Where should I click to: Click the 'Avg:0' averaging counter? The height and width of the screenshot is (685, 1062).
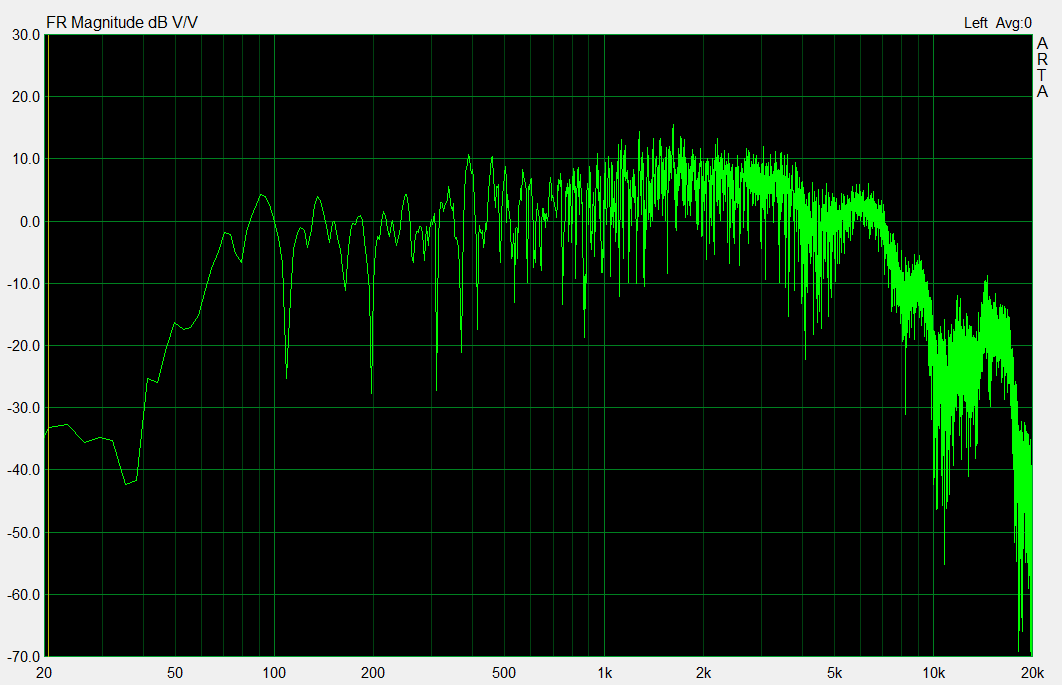point(1014,23)
